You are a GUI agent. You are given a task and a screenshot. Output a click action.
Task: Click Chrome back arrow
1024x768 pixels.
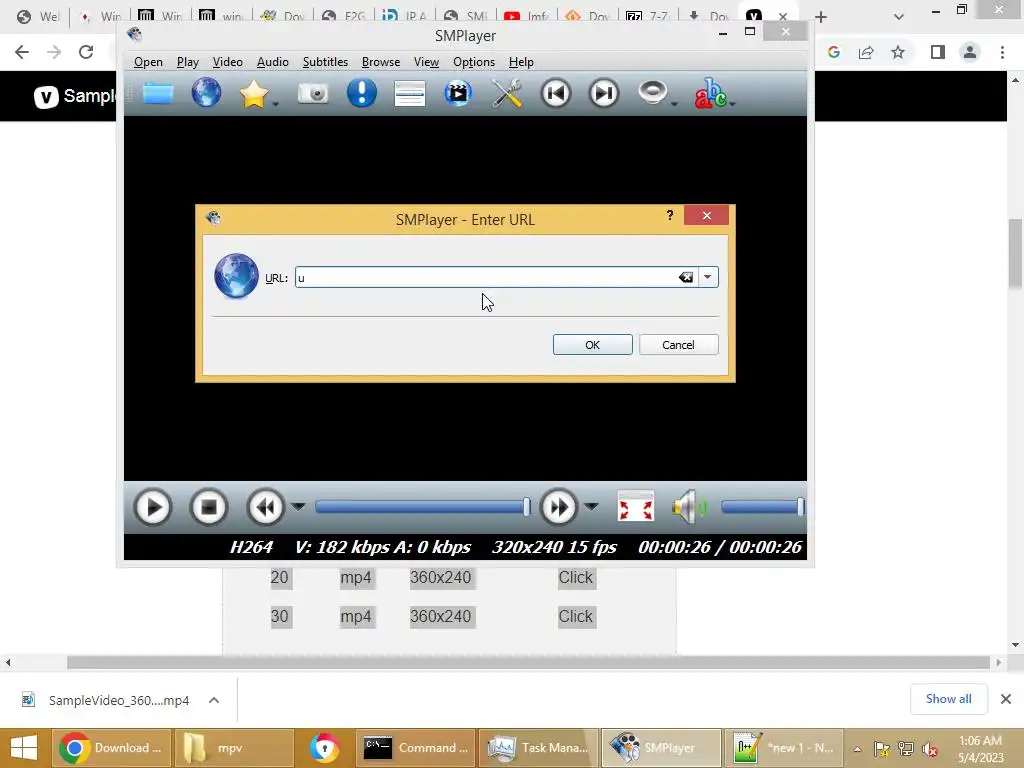coord(22,52)
